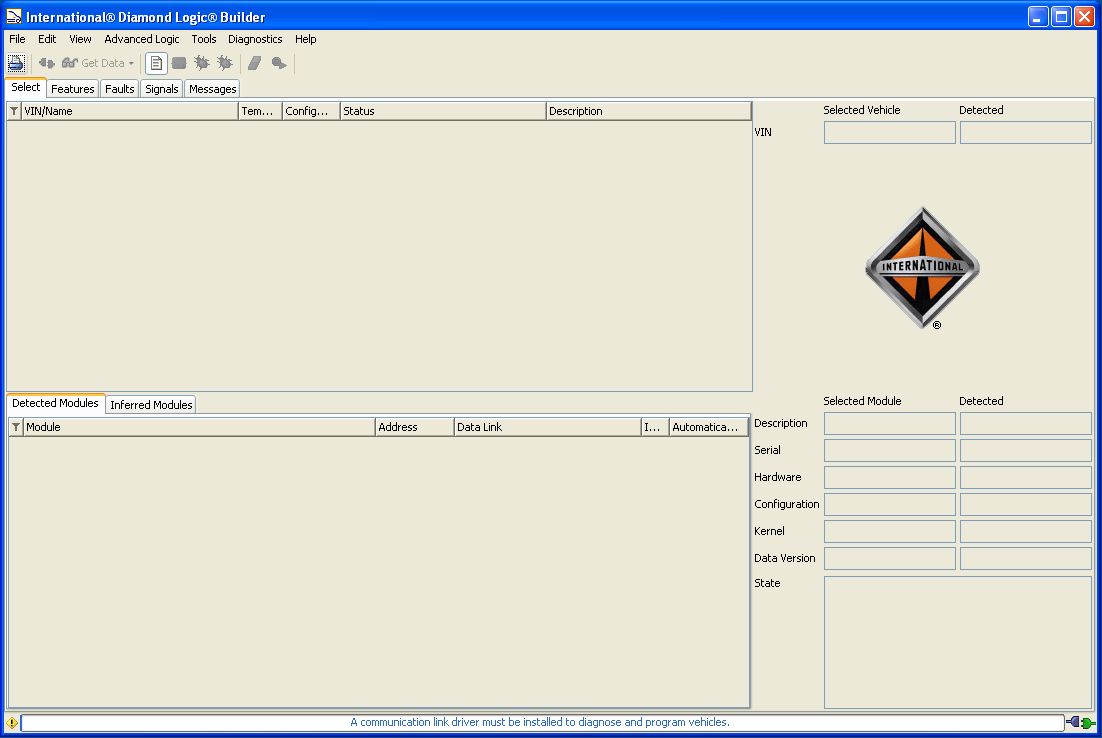Click the connection plug icon in status bar
This screenshot has width=1102, height=738.
tap(1081, 722)
